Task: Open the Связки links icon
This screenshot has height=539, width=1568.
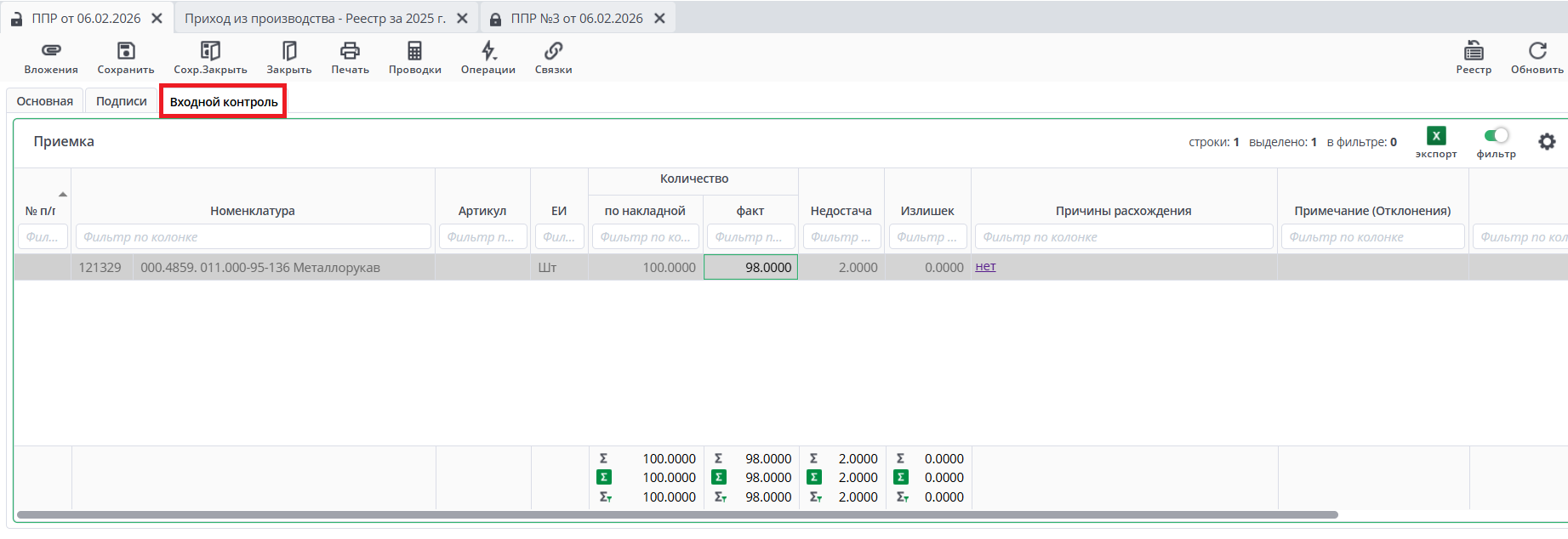Action: pos(553,52)
